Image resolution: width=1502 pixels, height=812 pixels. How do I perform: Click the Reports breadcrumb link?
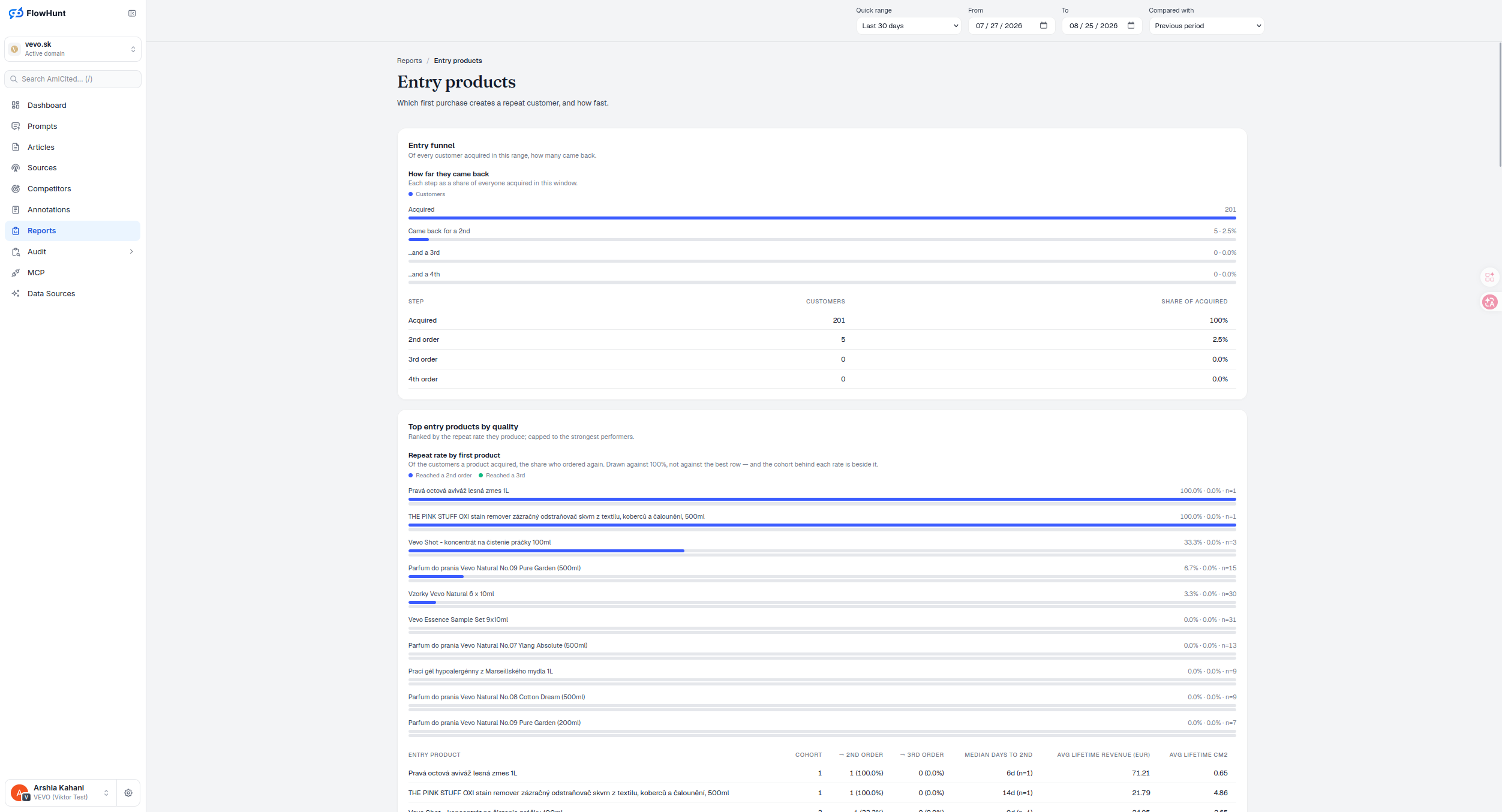409,61
